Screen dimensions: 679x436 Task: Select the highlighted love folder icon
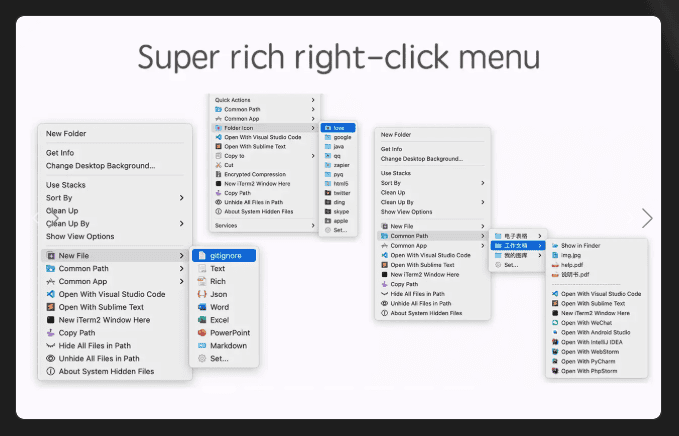[328, 128]
